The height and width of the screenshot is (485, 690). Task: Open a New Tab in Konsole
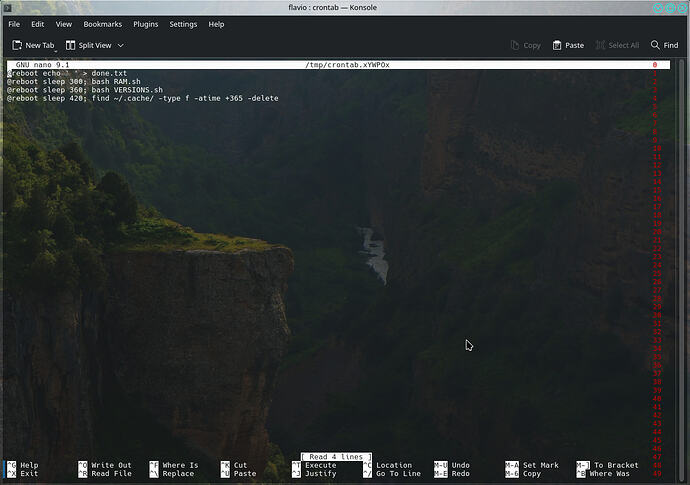coord(33,45)
